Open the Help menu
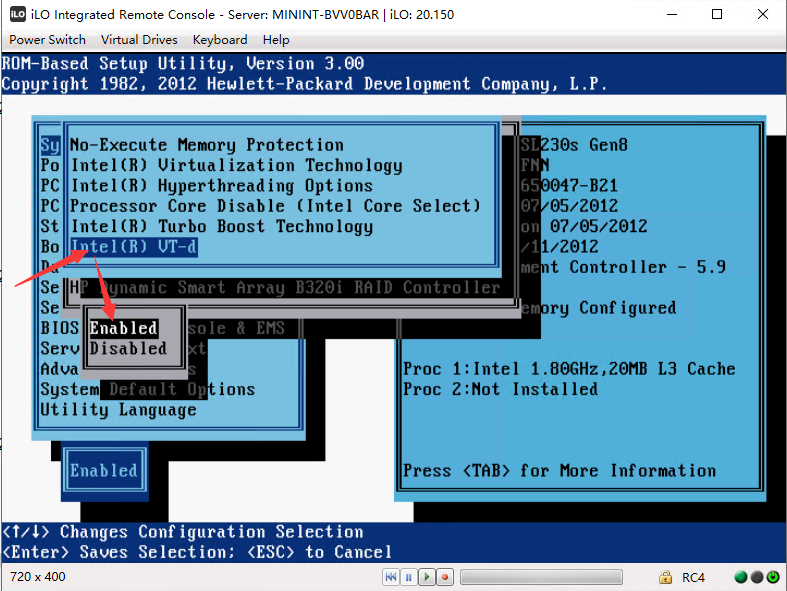 click(276, 40)
